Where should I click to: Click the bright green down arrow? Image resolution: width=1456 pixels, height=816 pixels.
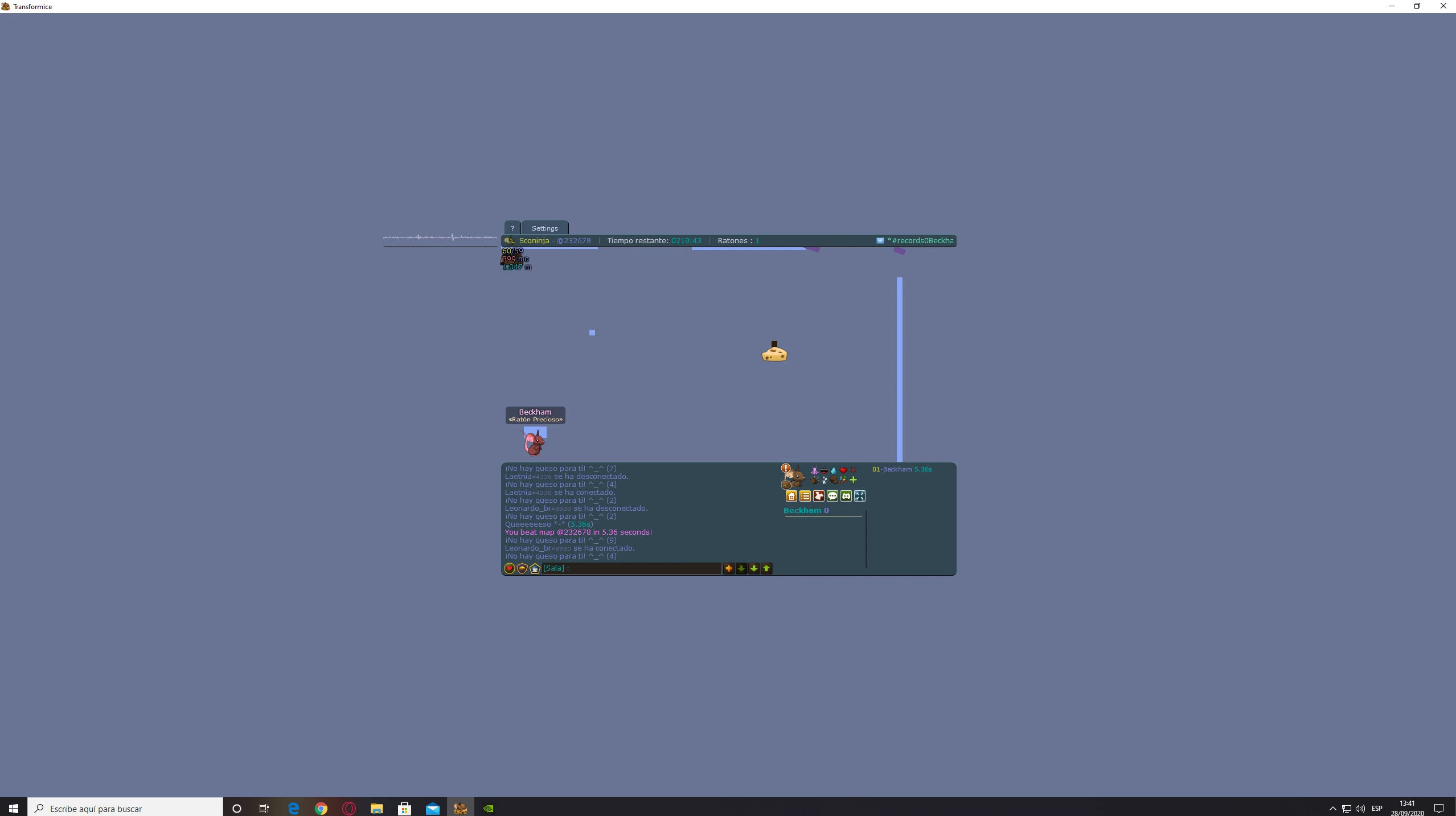point(754,568)
